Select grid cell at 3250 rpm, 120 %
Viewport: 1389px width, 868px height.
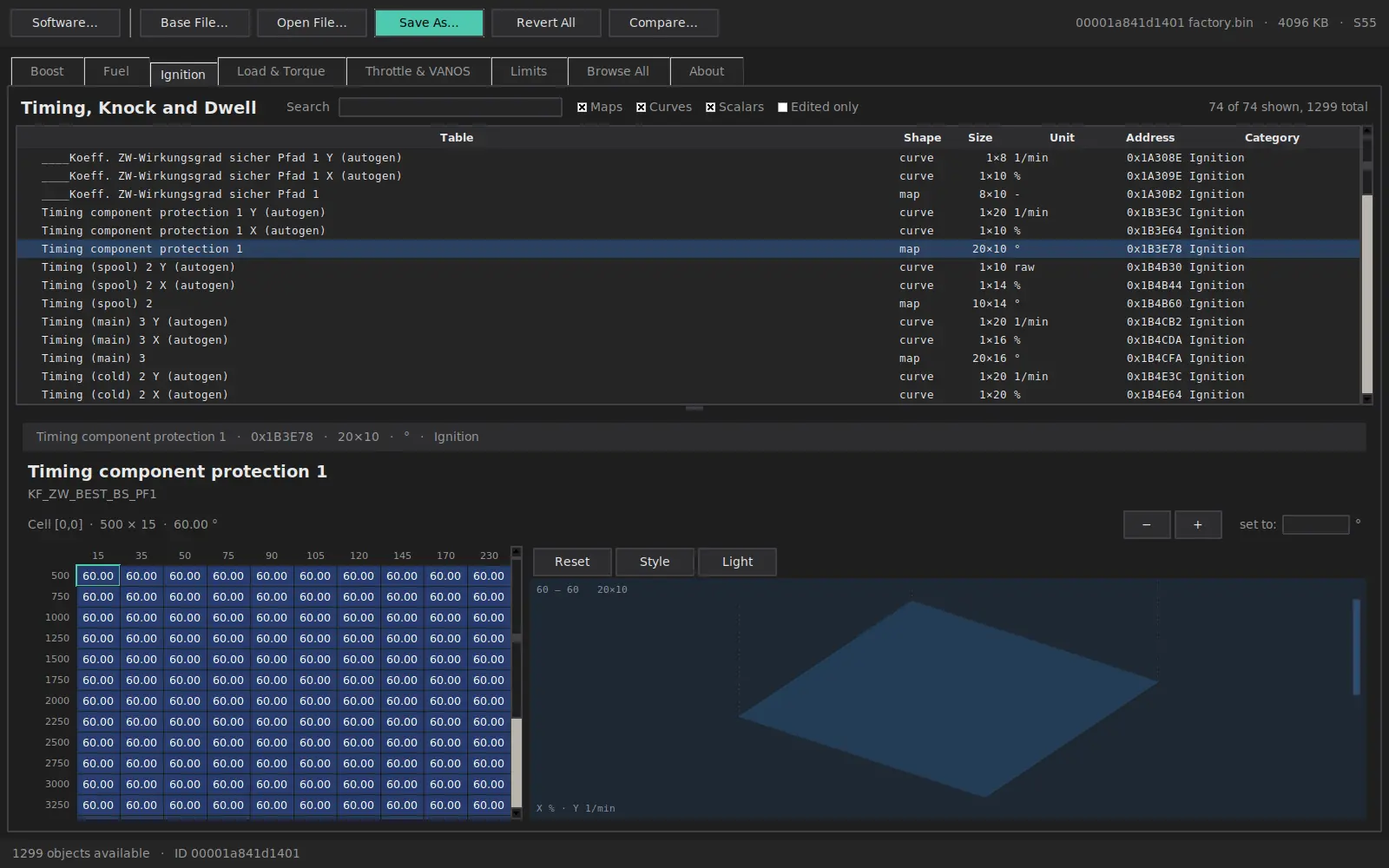(359, 805)
